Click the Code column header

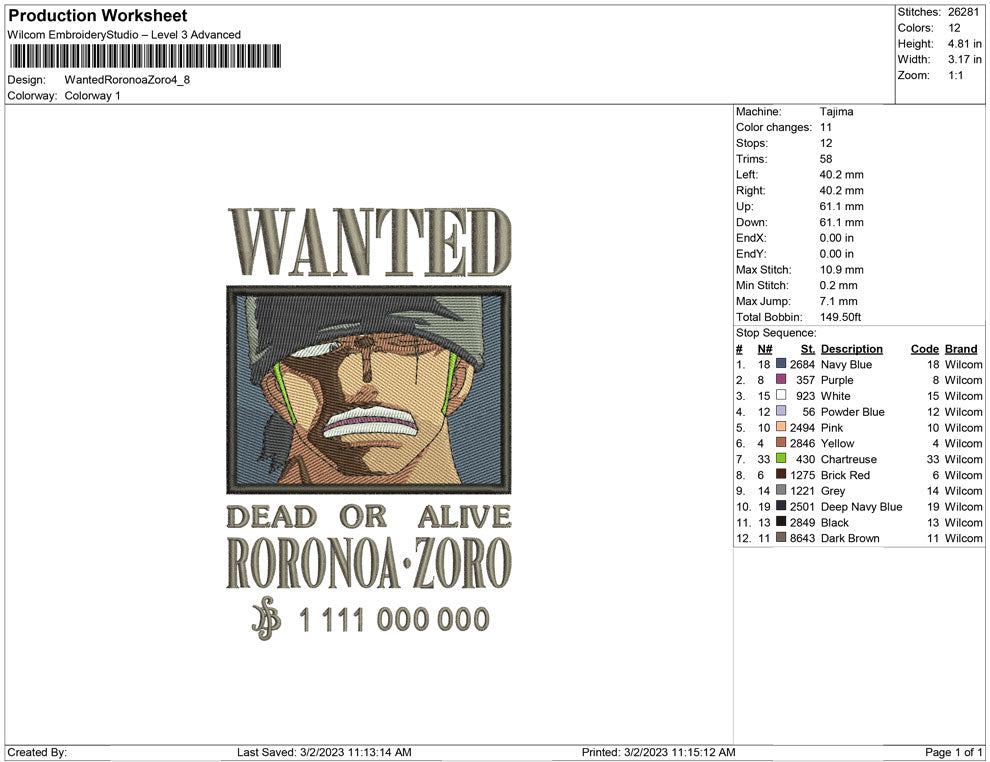(x=924, y=348)
